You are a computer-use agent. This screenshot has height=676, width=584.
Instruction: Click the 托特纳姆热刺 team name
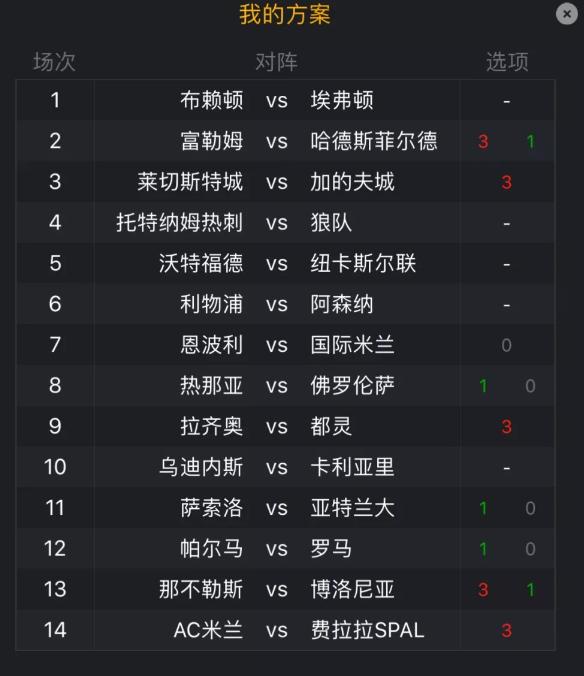click(x=179, y=223)
